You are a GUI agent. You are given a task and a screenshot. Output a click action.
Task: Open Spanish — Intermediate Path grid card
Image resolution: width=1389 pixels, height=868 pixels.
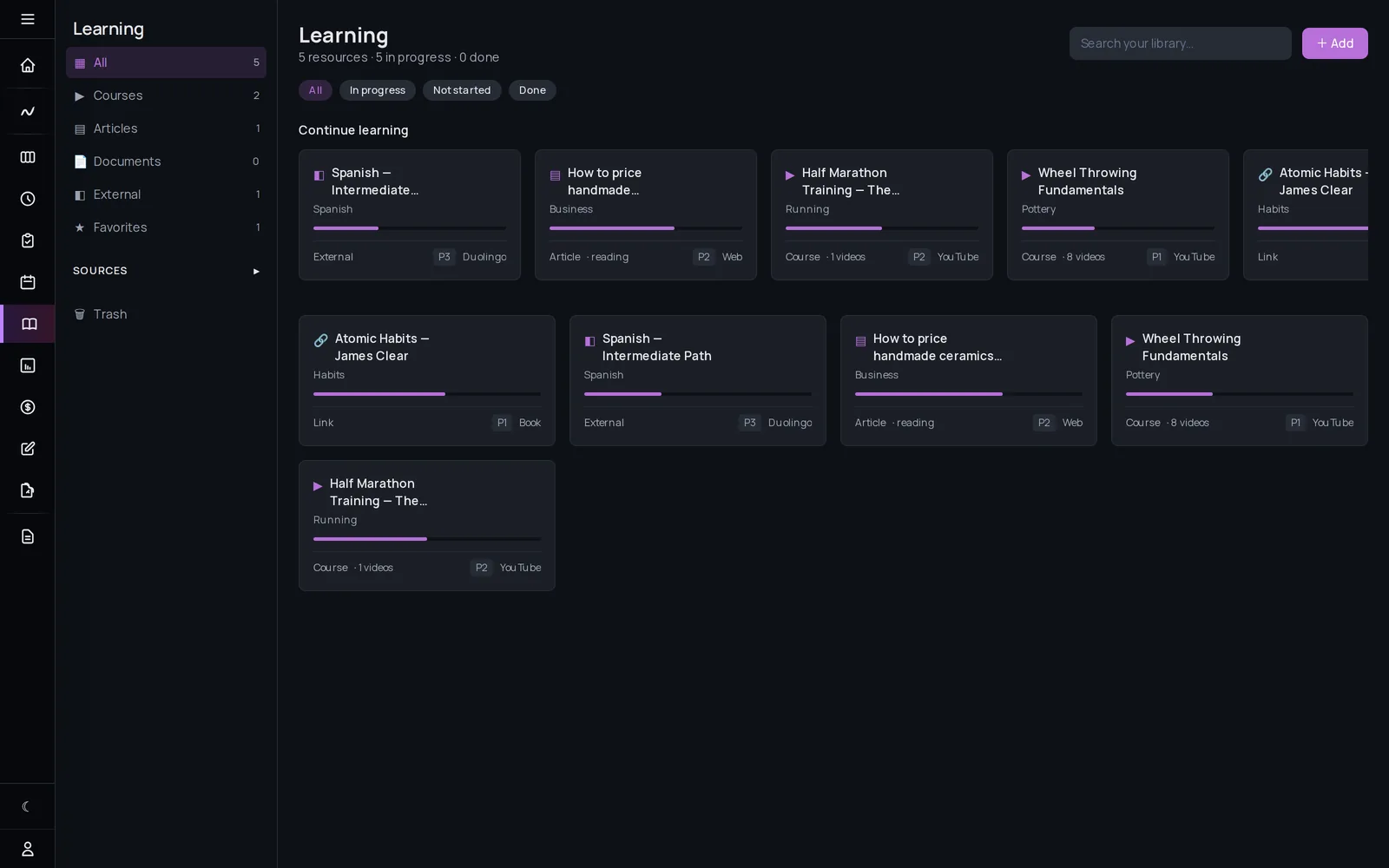coord(698,381)
